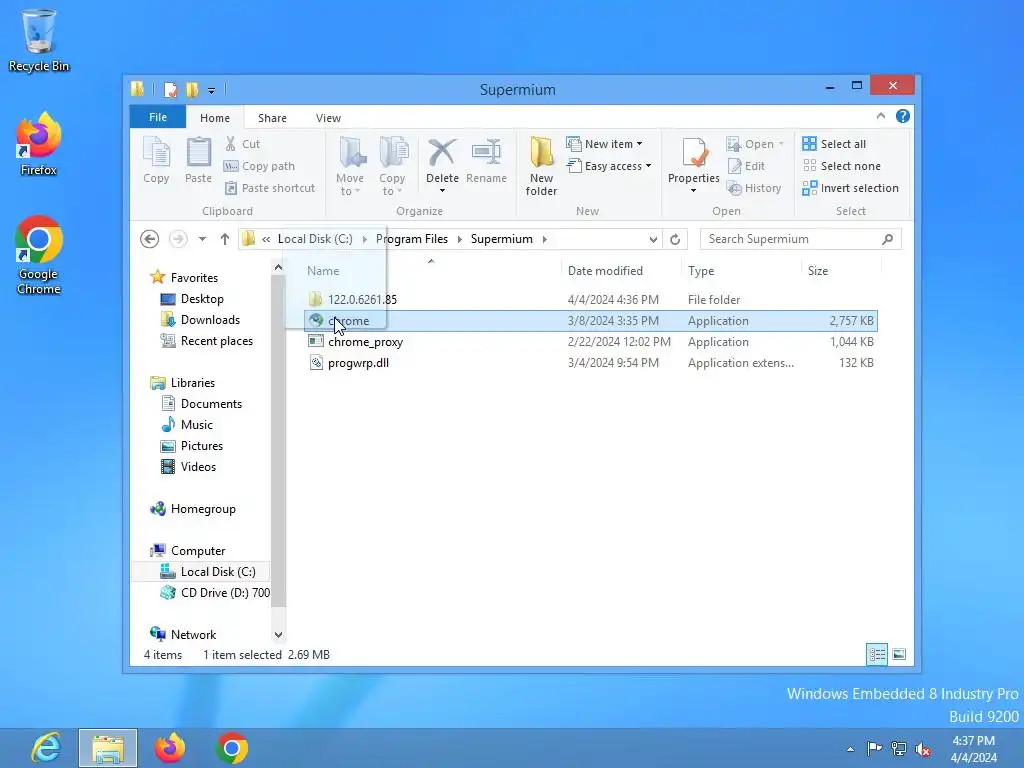Open the Move to menu
Image resolution: width=1024 pixels, height=768 pixels.
point(350,166)
